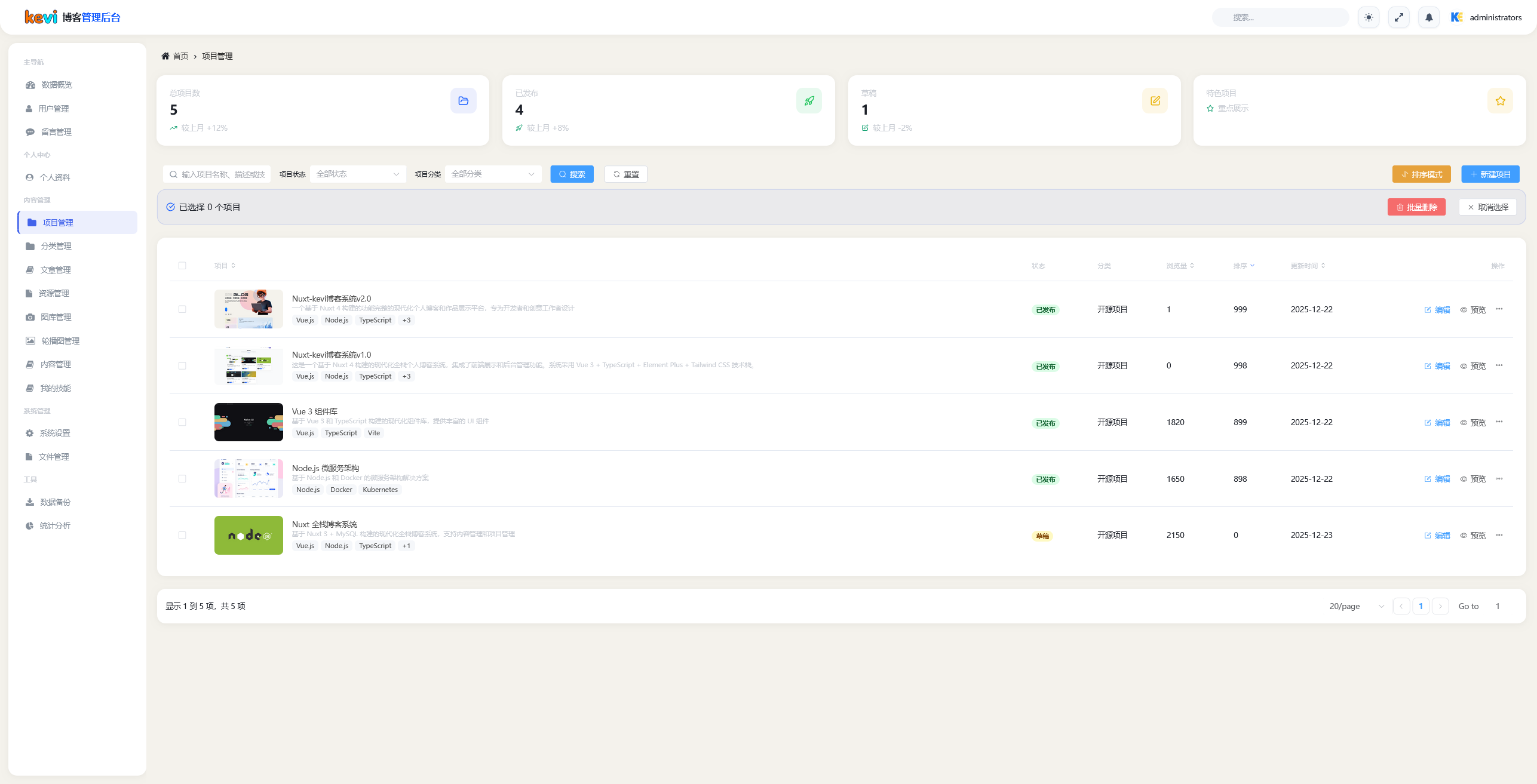The height and width of the screenshot is (784, 1537).
Task: Toggle the light/dark theme sun icon
Action: (x=1369, y=17)
